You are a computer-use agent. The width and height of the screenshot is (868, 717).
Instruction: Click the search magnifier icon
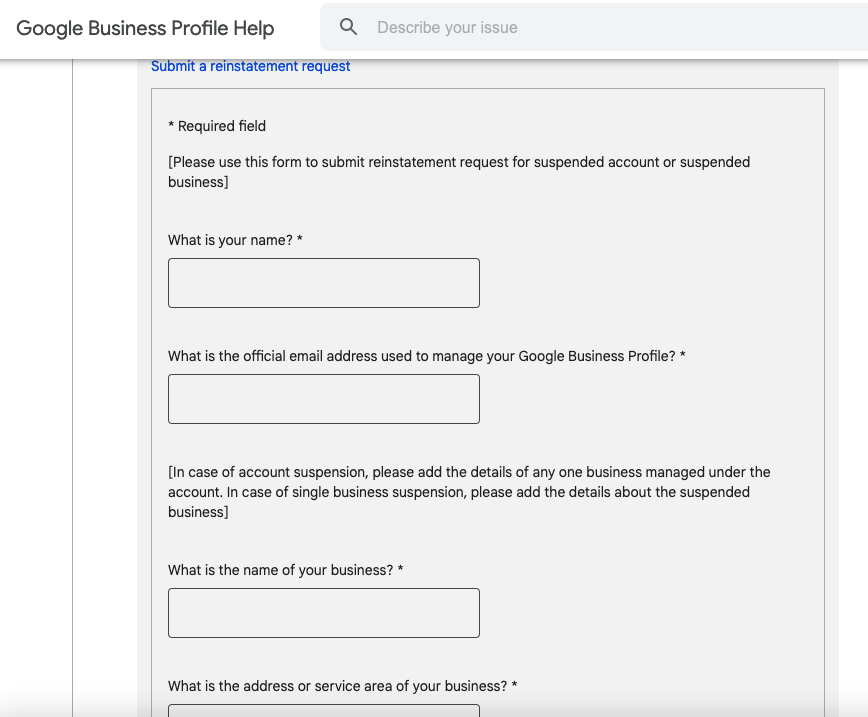pos(348,27)
